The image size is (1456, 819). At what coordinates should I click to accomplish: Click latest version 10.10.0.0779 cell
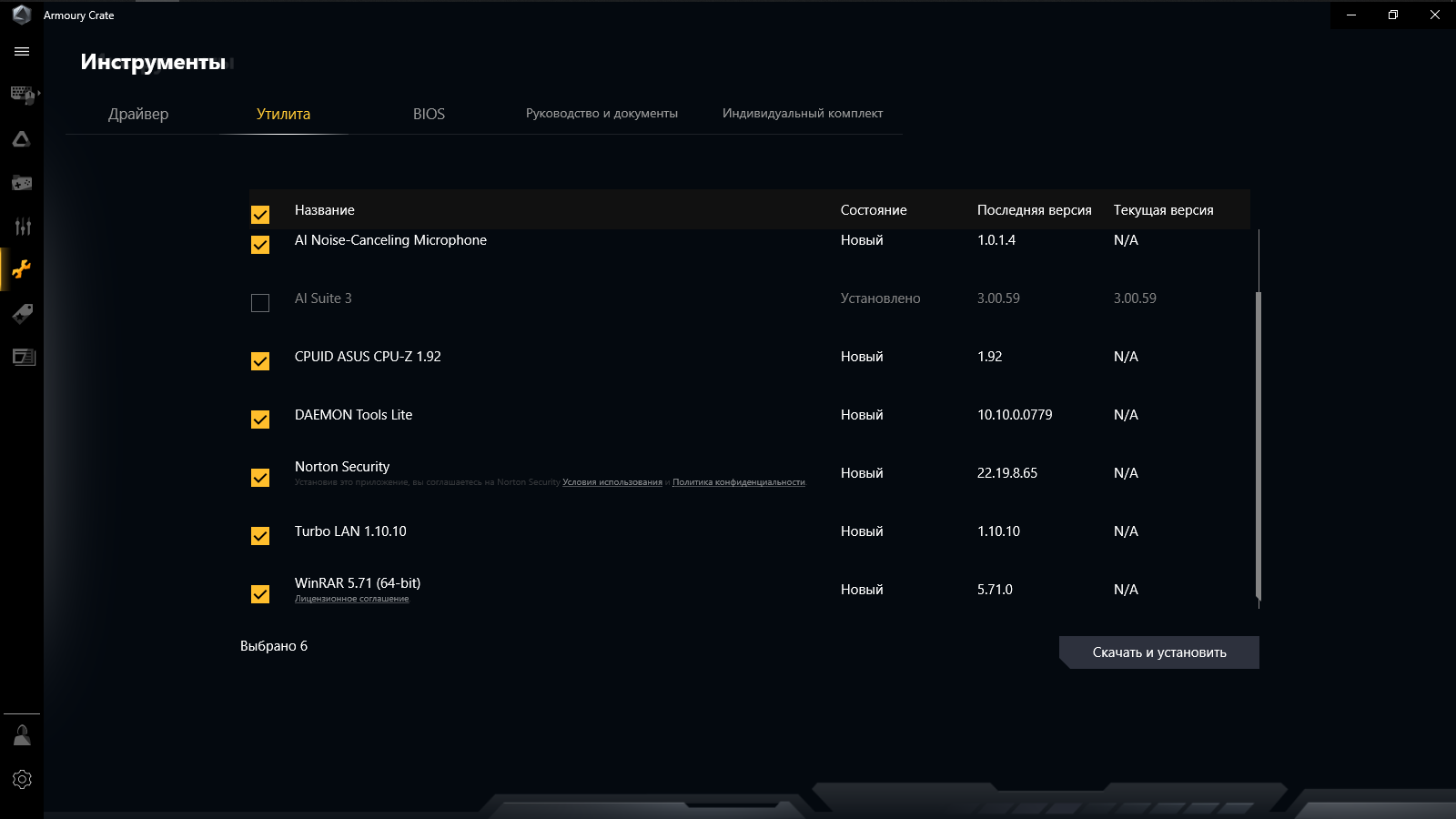click(x=1015, y=415)
